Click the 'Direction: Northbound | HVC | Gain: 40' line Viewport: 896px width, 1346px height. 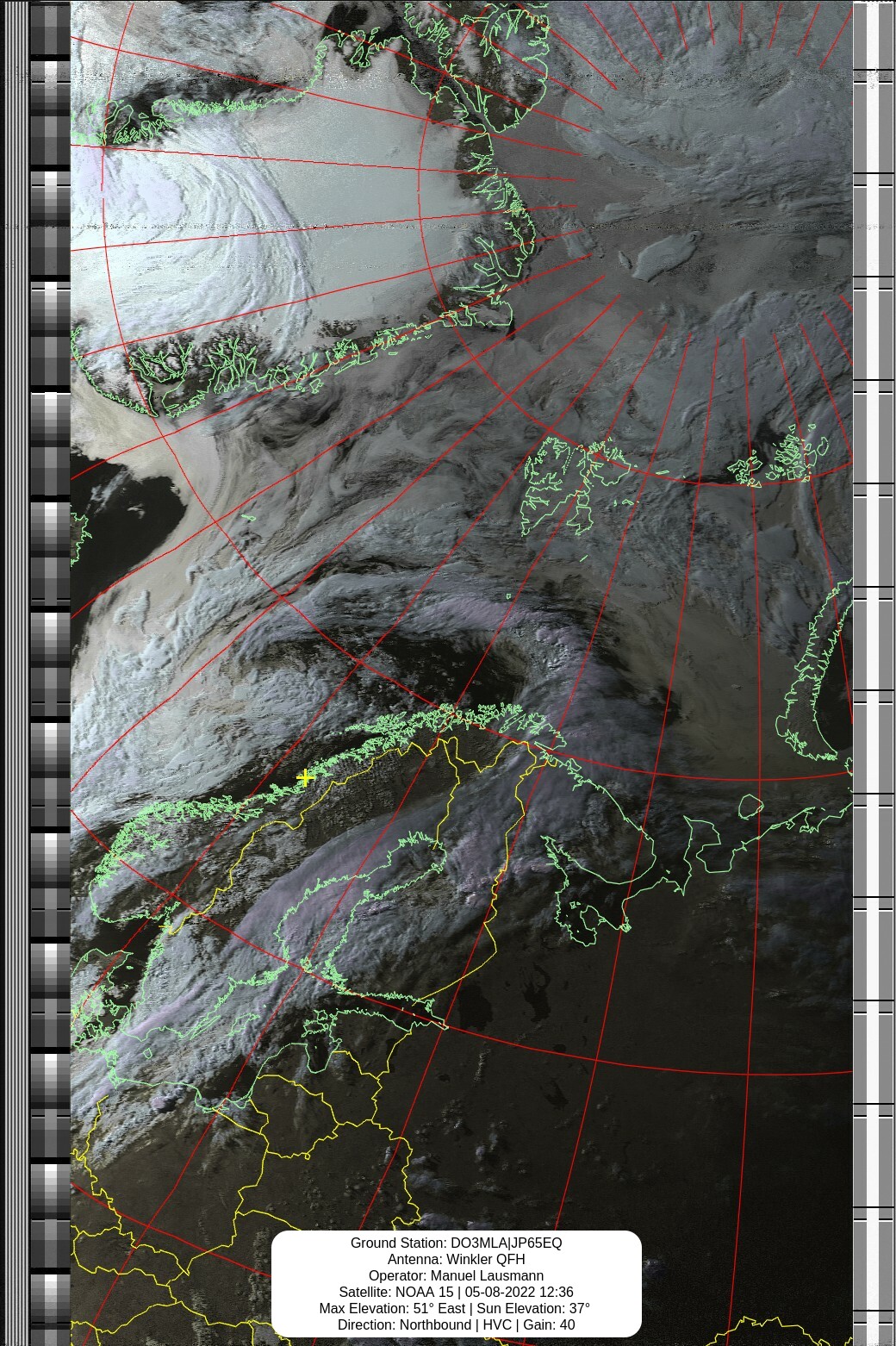[456, 1324]
